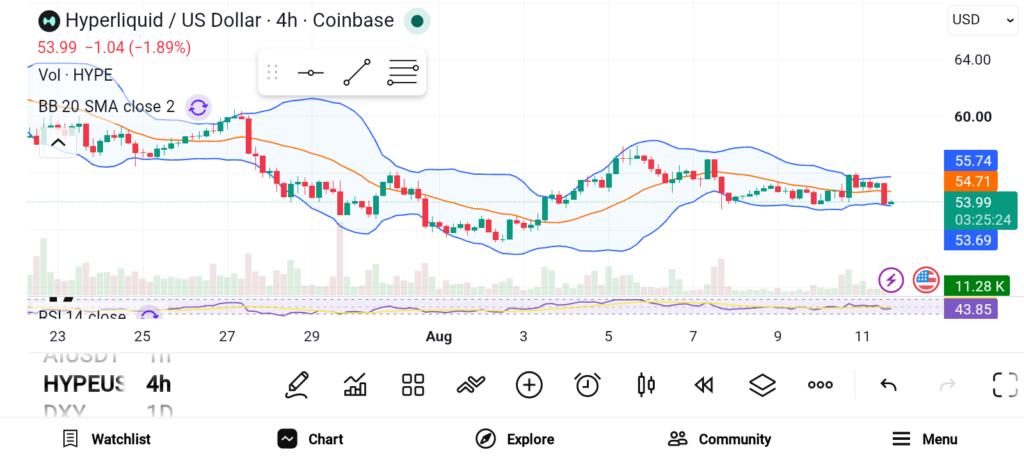Image resolution: width=1024 pixels, height=461 pixels.
Task: Open the more options three-dots menu
Action: [820, 385]
